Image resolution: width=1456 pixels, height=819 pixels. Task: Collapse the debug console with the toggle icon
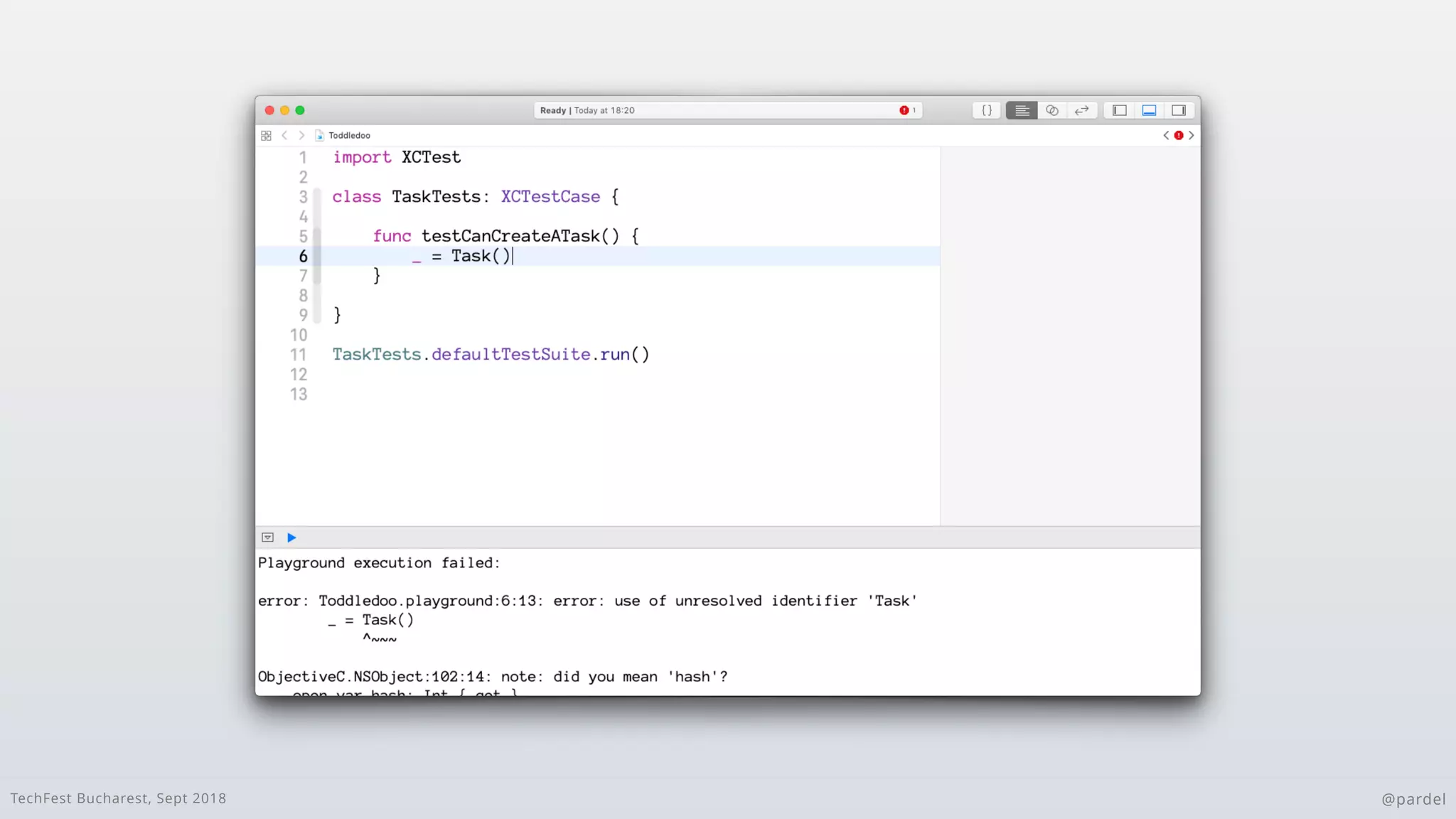point(267,537)
